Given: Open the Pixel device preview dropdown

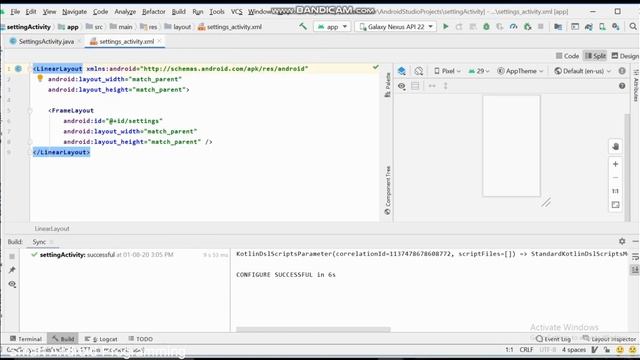Looking at the screenshot, I should pyautogui.click(x=447, y=71).
